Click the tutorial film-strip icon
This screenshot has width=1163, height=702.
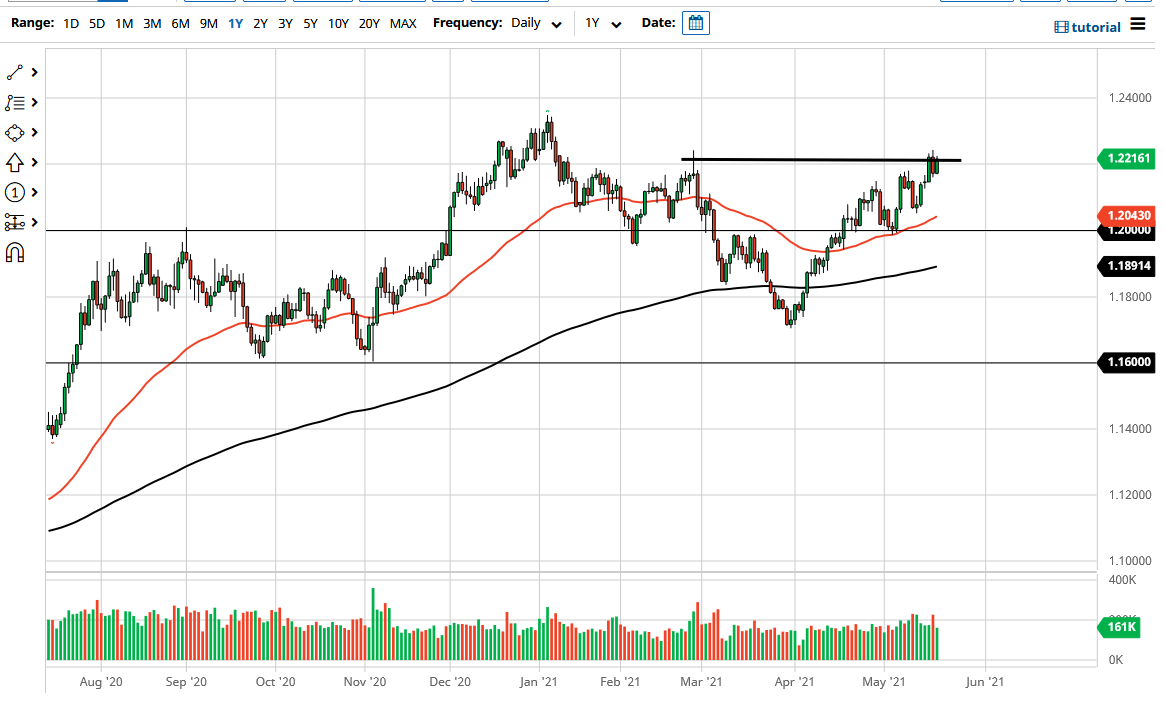1062,26
